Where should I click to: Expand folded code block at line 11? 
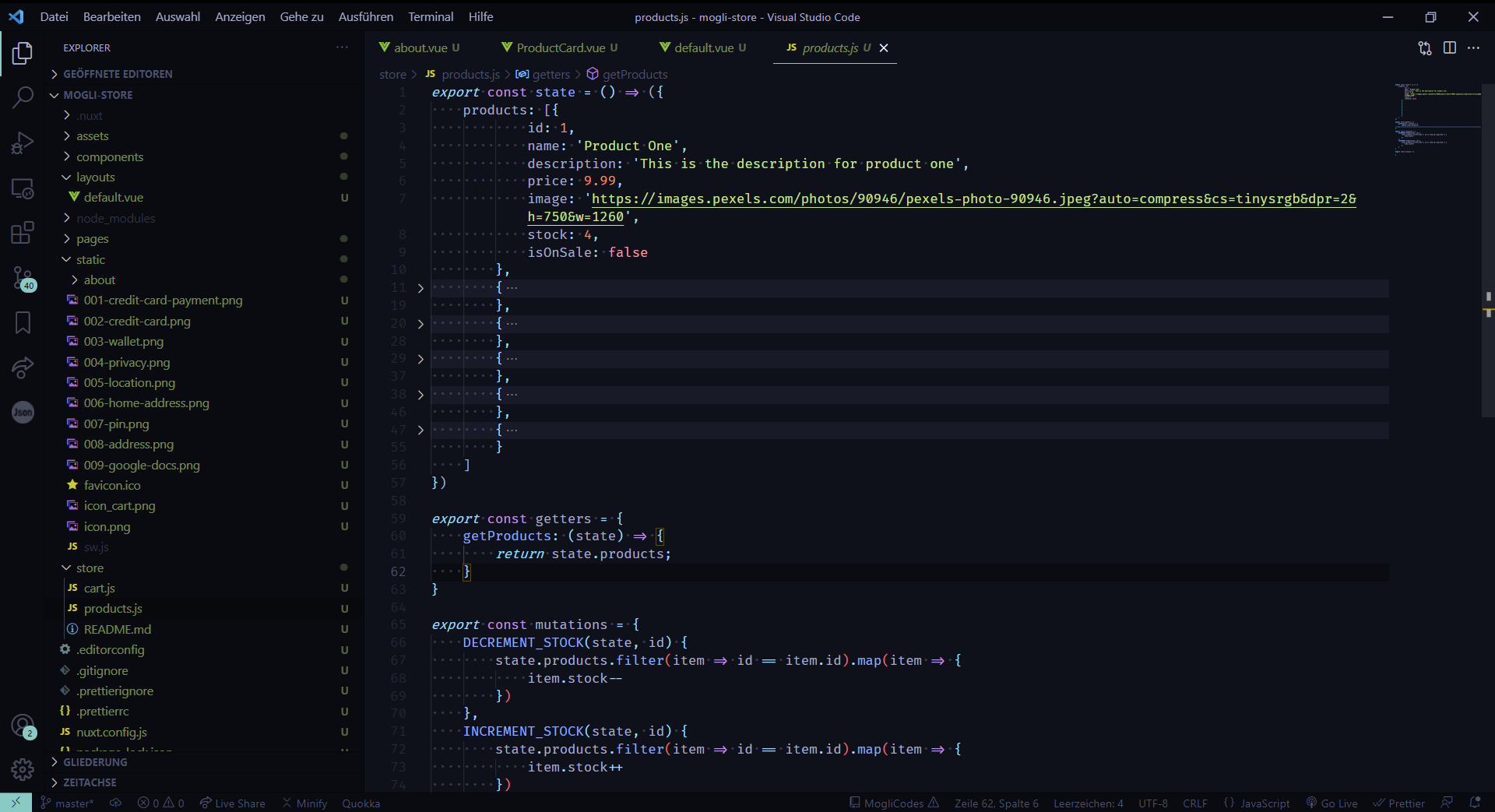pyautogui.click(x=420, y=288)
